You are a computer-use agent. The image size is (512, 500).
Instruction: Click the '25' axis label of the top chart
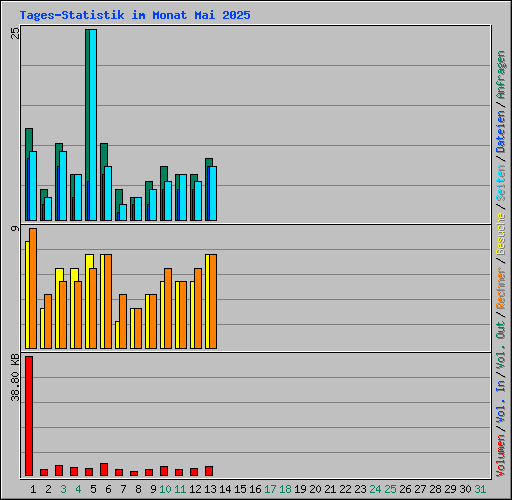pos(15,33)
